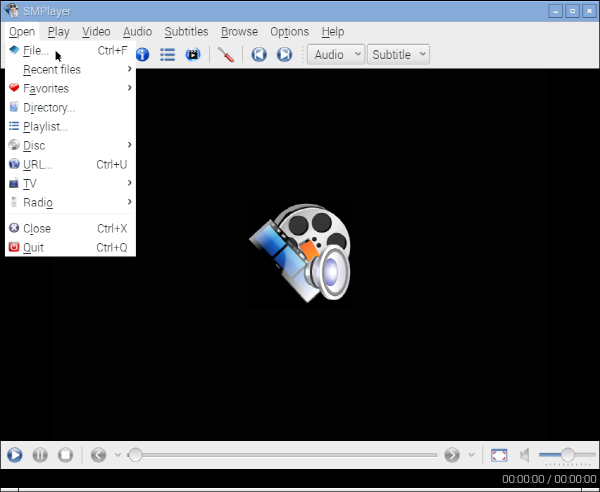Click the playlist list icon in toolbar
Image resolution: width=600 pixels, height=492 pixels.
[x=168, y=54]
